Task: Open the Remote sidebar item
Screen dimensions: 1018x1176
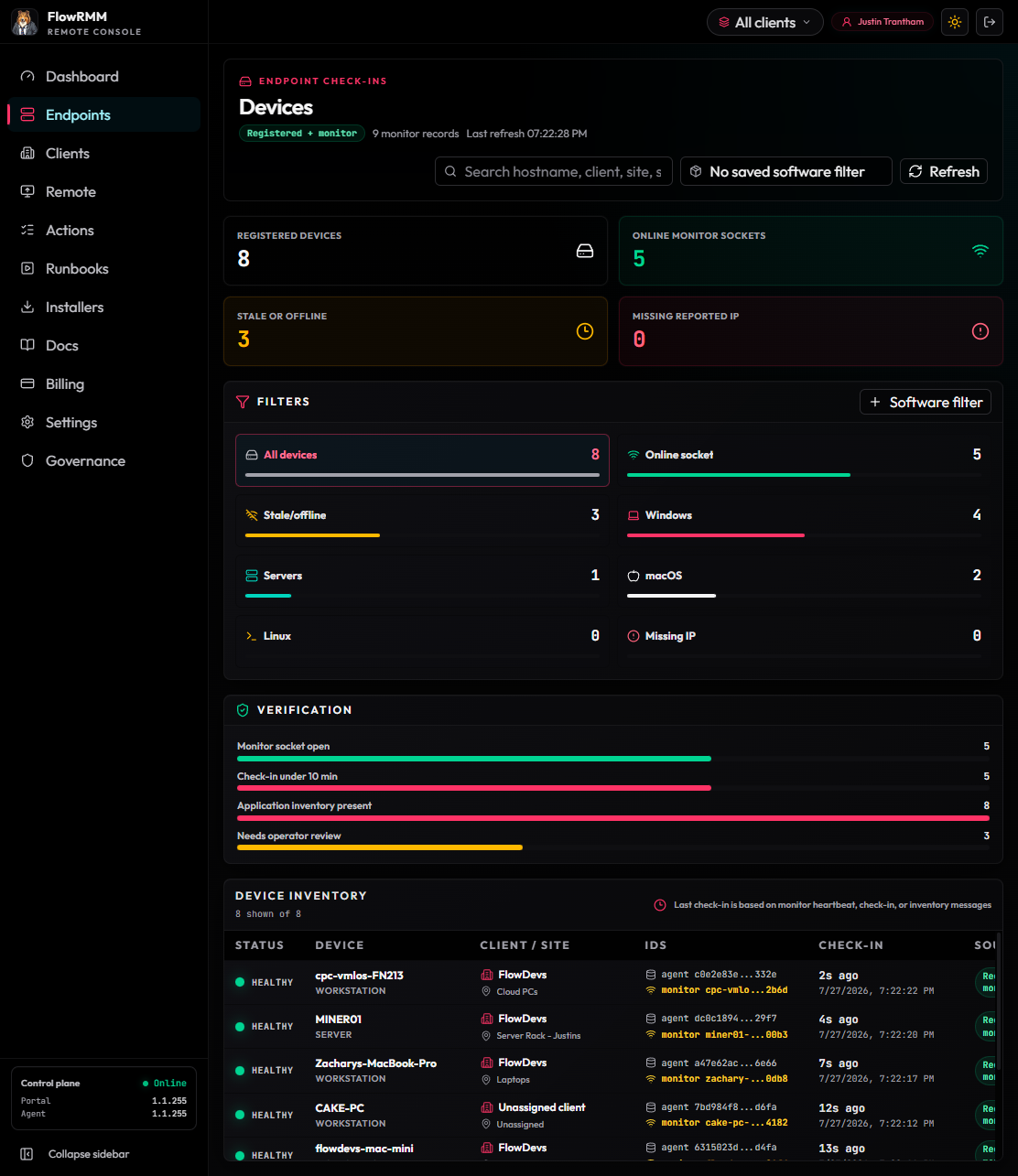Action: tap(103, 191)
